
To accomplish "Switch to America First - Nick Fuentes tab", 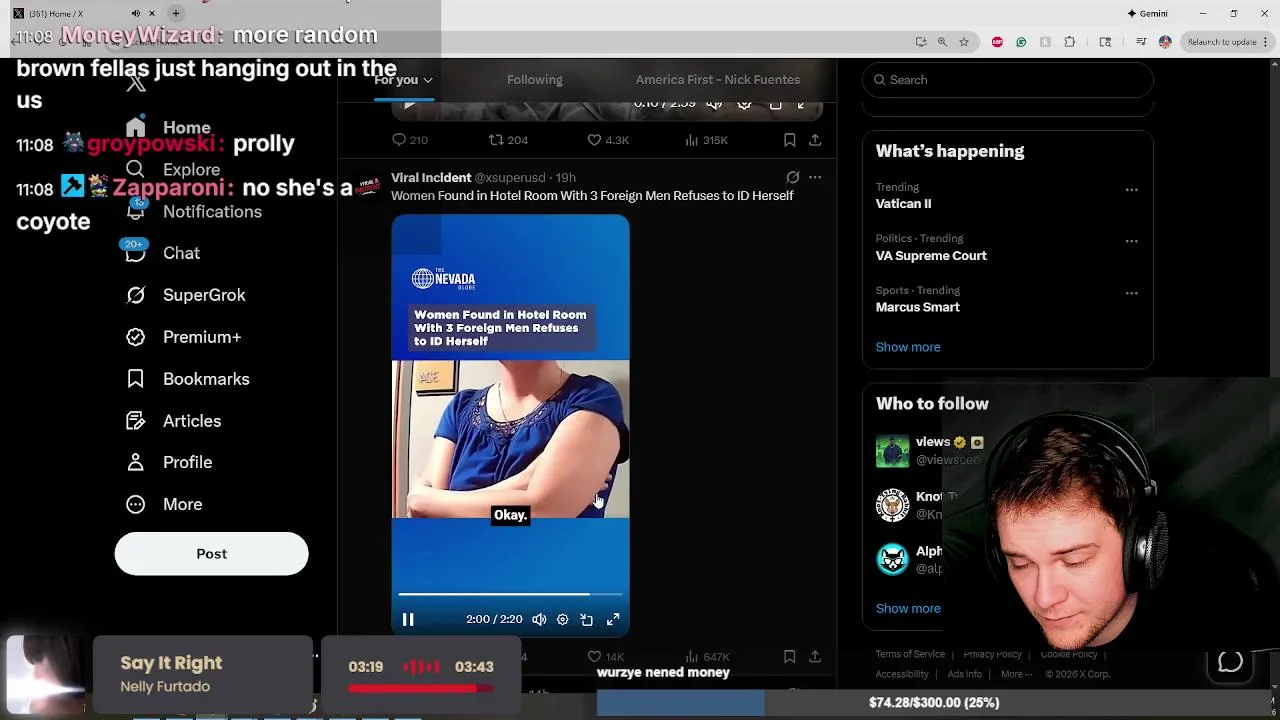I will click(x=717, y=80).
